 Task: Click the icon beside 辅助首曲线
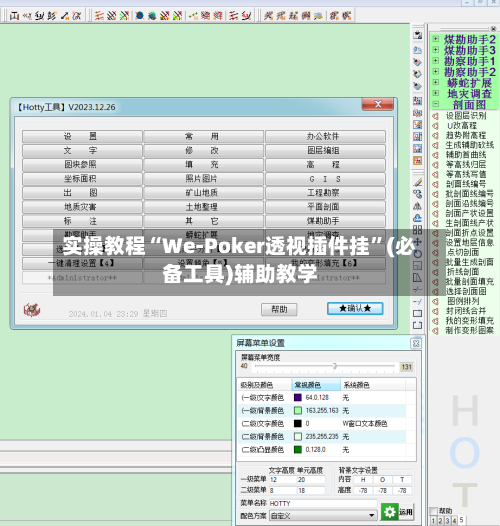pos(435,155)
